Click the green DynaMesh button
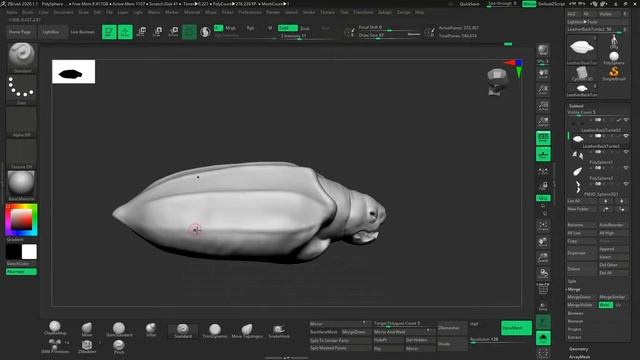This screenshot has width=640, height=360. pyautogui.click(x=516, y=328)
